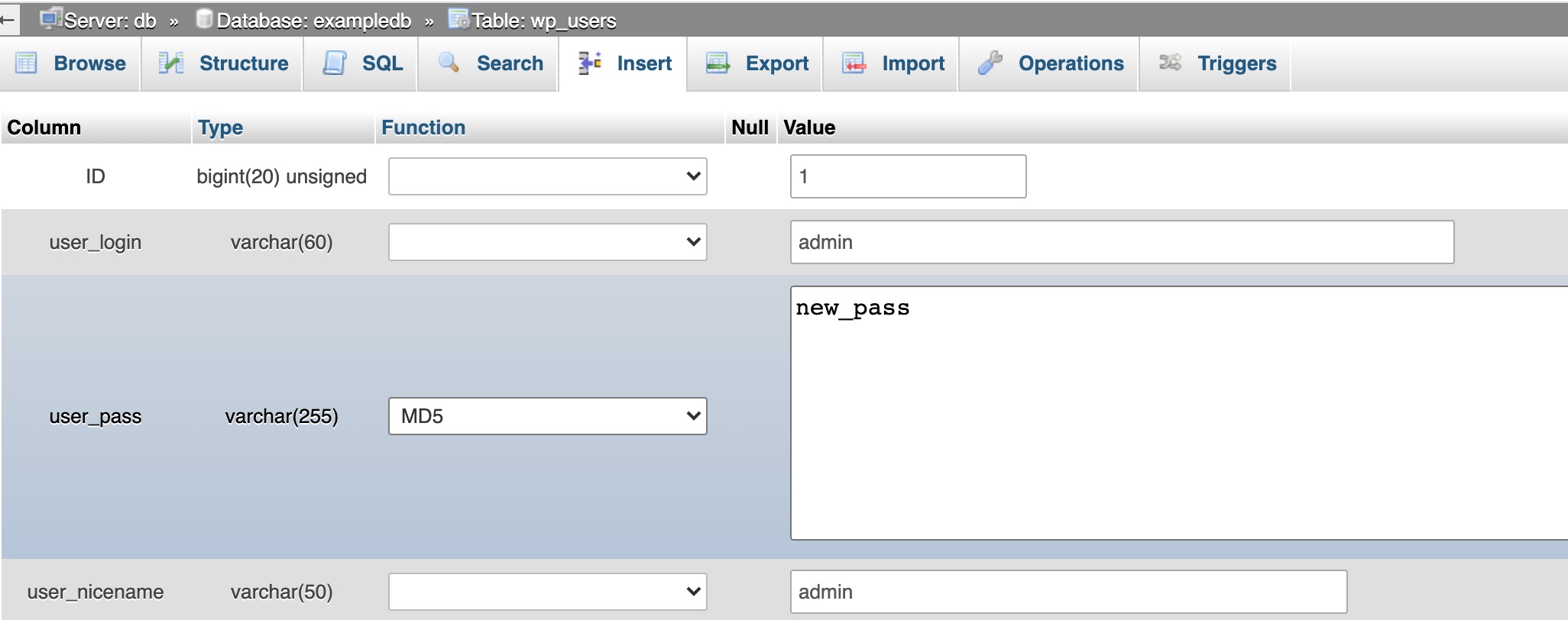Click the SQL tab document icon
The image size is (1568, 620).
(x=334, y=63)
